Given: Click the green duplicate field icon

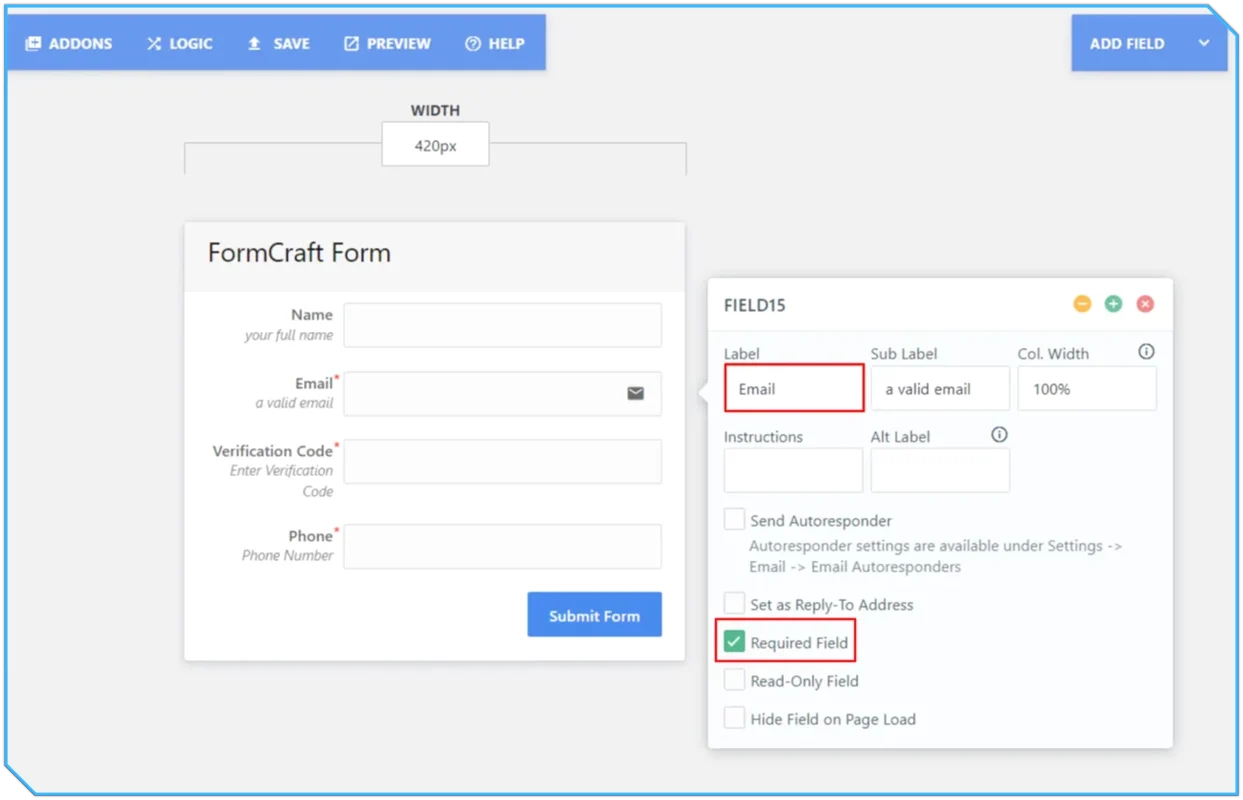Looking at the screenshot, I should tap(1113, 304).
